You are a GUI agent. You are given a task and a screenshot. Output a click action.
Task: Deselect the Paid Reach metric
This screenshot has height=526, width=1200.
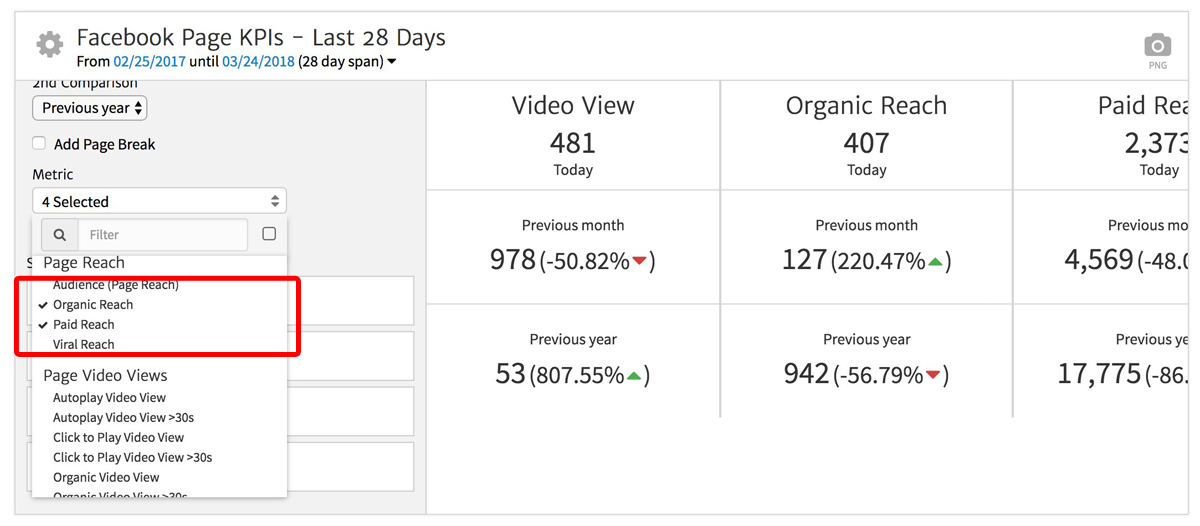click(84, 325)
